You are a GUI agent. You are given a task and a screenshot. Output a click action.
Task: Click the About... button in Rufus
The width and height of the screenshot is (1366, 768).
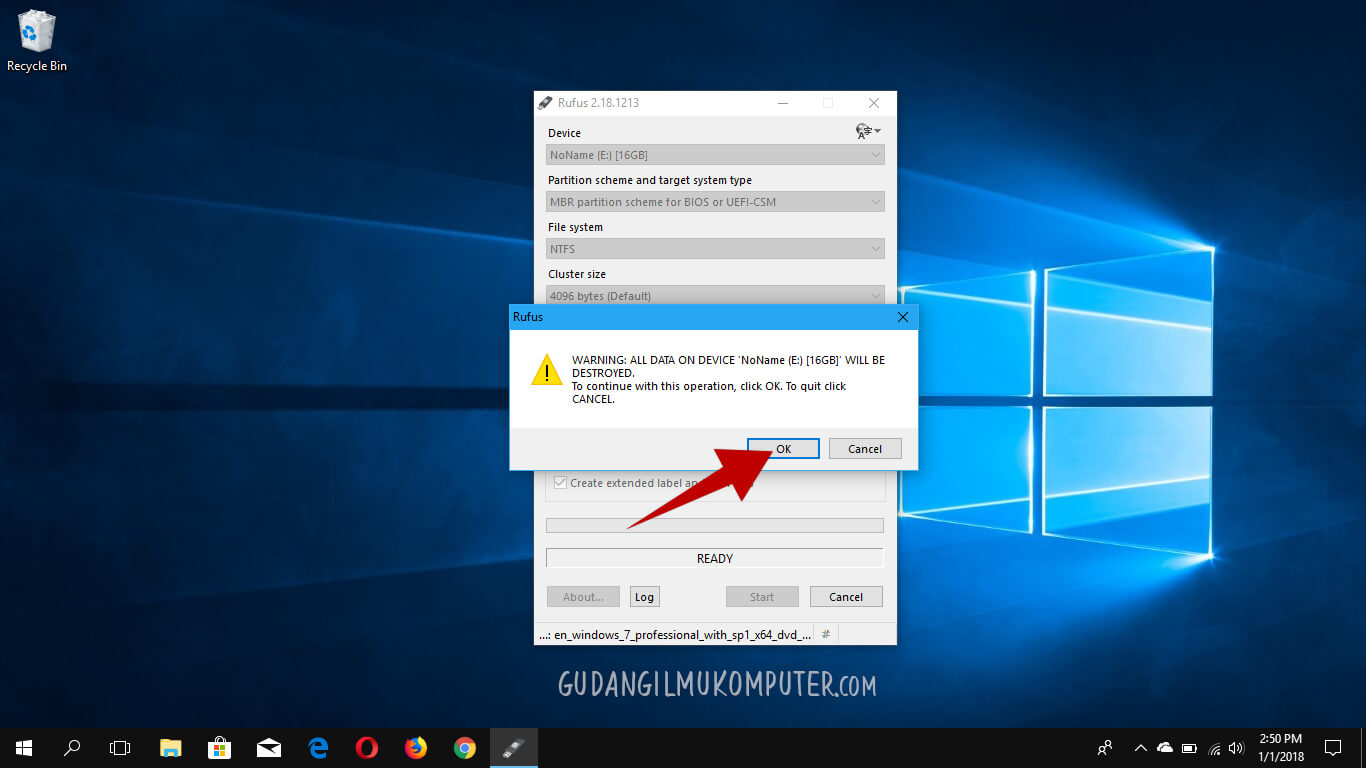[583, 597]
